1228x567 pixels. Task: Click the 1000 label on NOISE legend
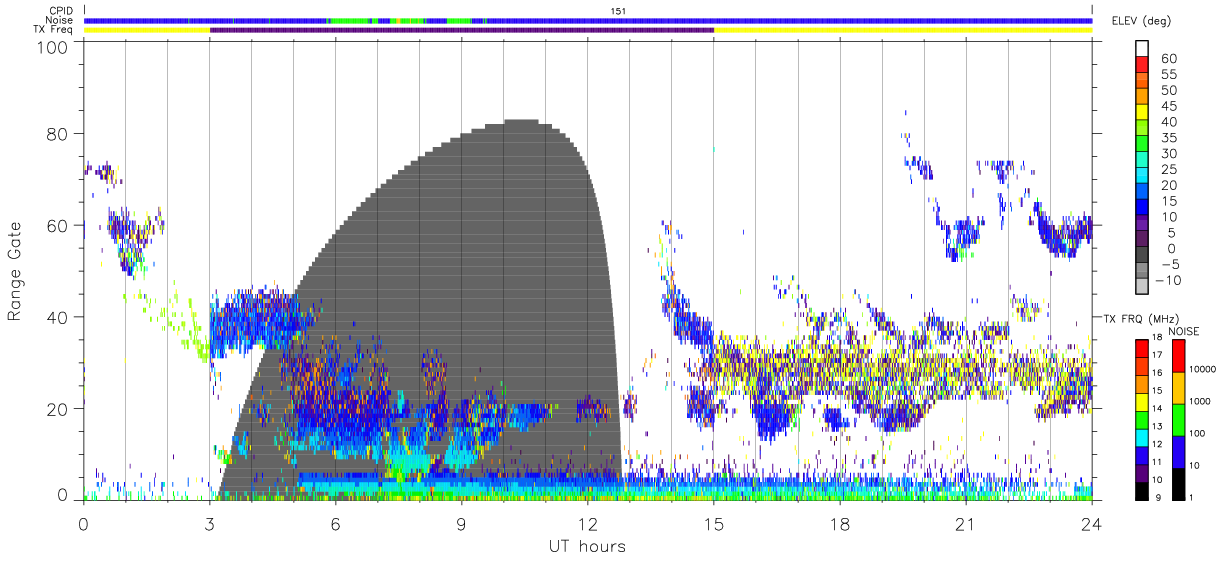pos(1201,401)
